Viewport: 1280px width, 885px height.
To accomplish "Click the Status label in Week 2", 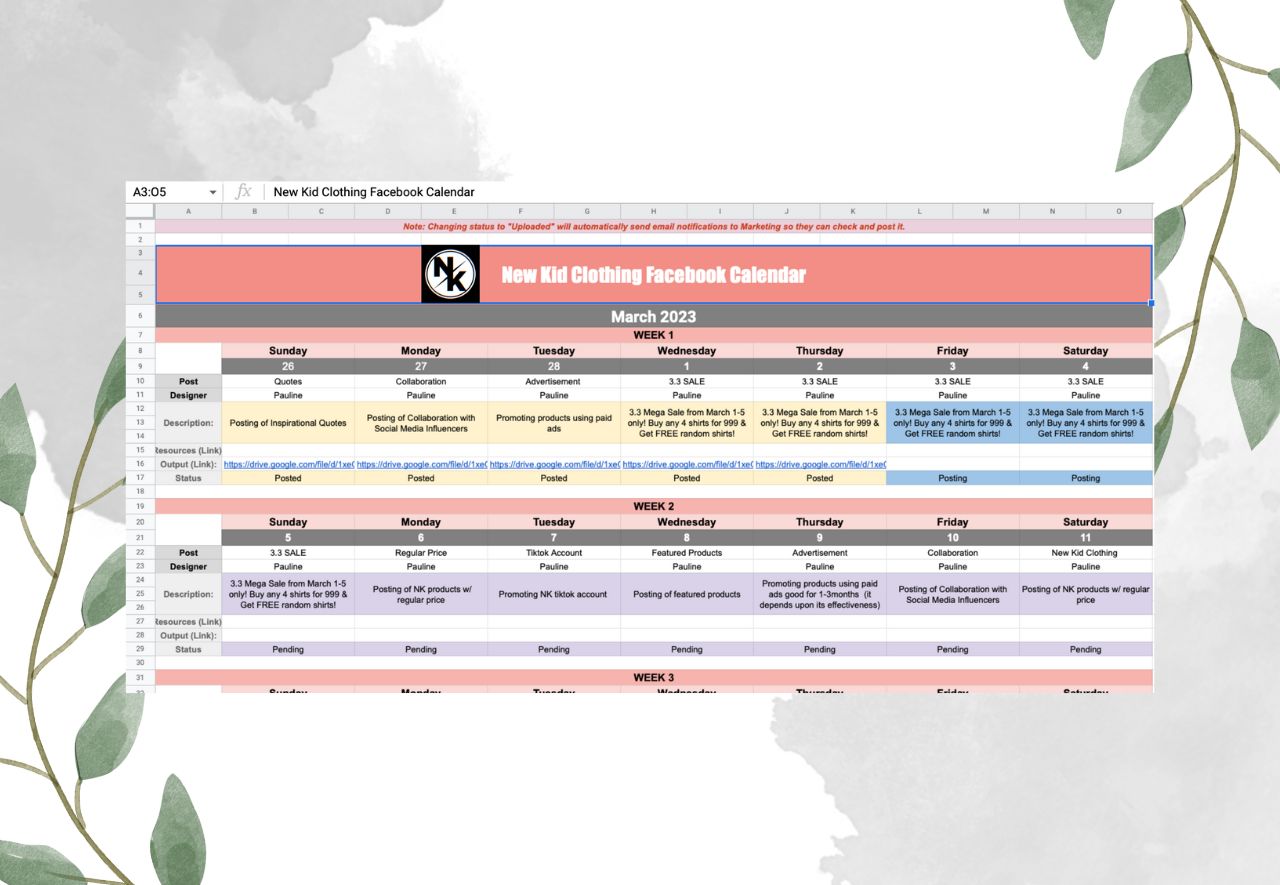I will [188, 649].
